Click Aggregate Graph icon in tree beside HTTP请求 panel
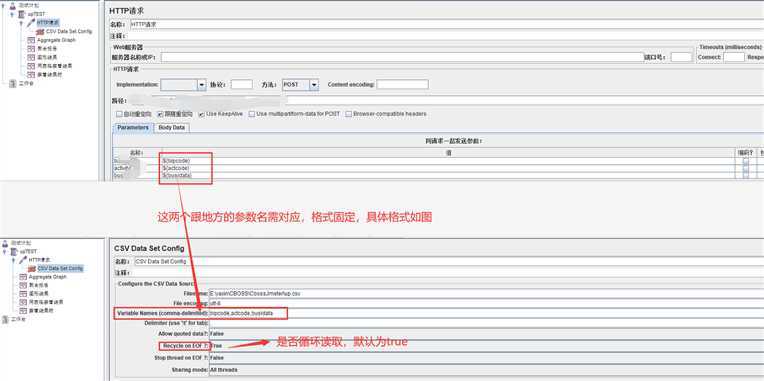Viewport: 764px width, 381px height. [x=31, y=40]
